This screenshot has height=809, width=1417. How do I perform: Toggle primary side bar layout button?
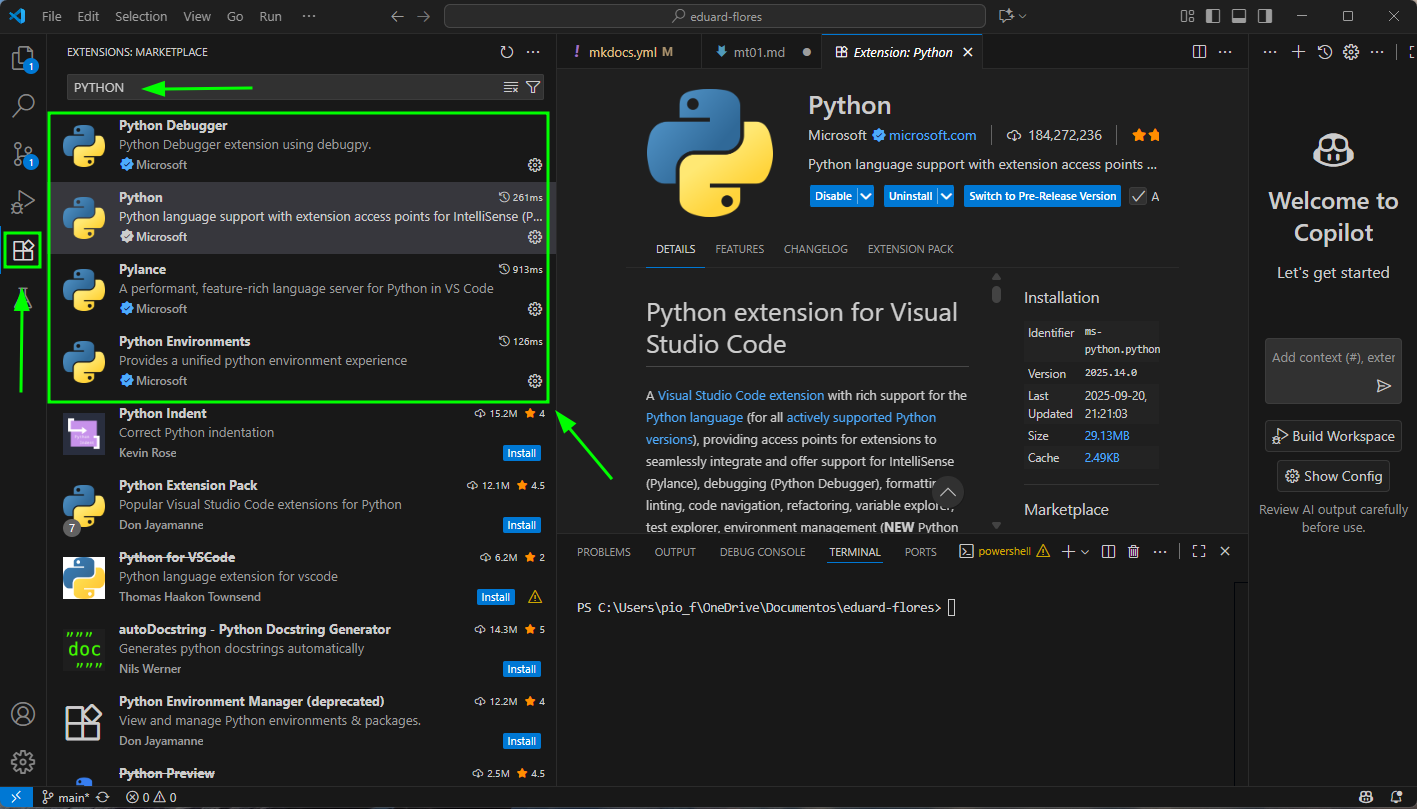(x=1213, y=16)
